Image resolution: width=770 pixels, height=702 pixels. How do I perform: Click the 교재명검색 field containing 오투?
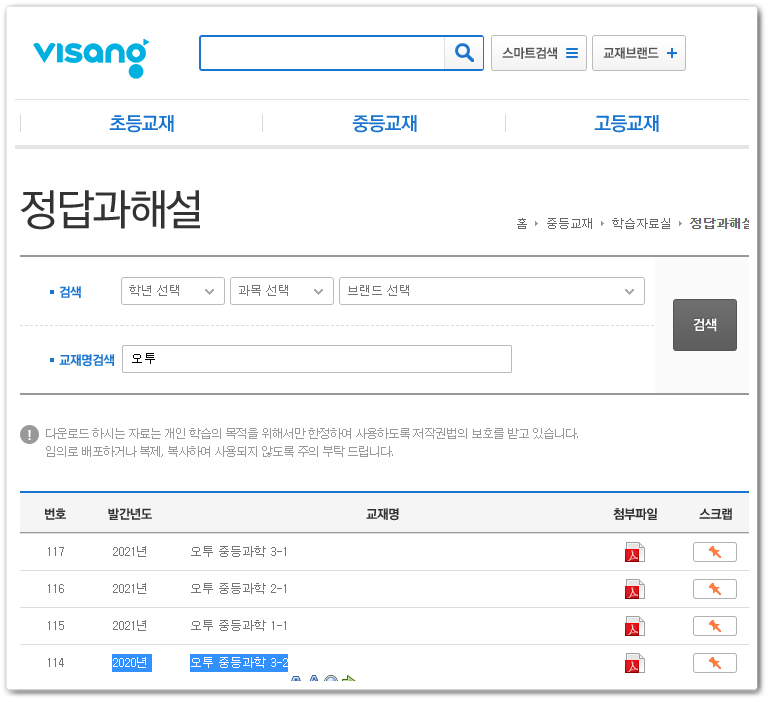(x=317, y=359)
